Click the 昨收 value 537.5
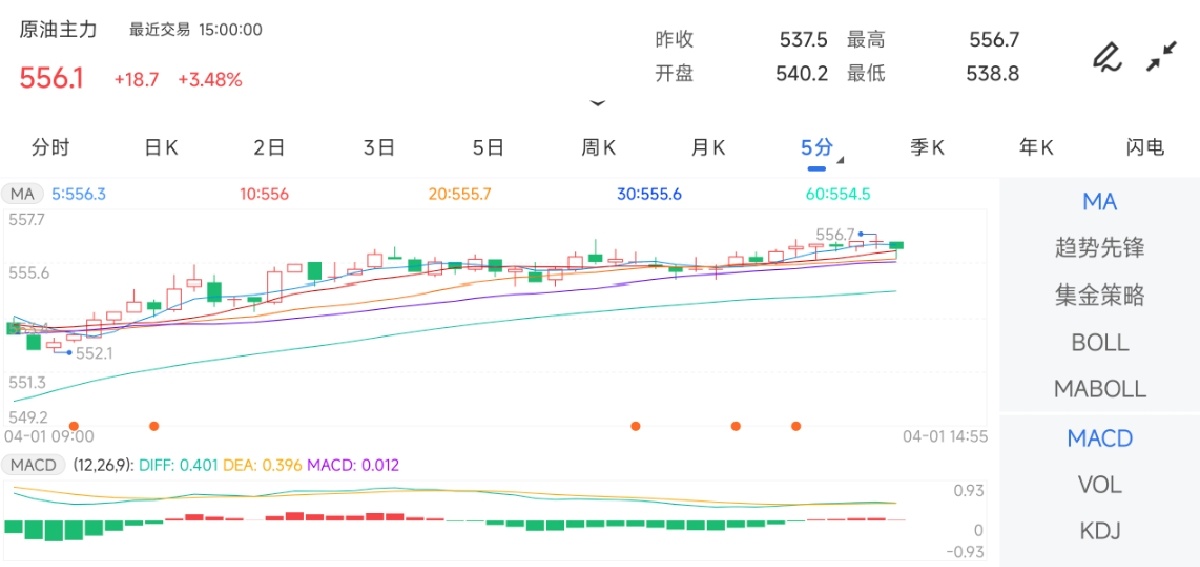The image size is (1200, 567). coord(803,40)
